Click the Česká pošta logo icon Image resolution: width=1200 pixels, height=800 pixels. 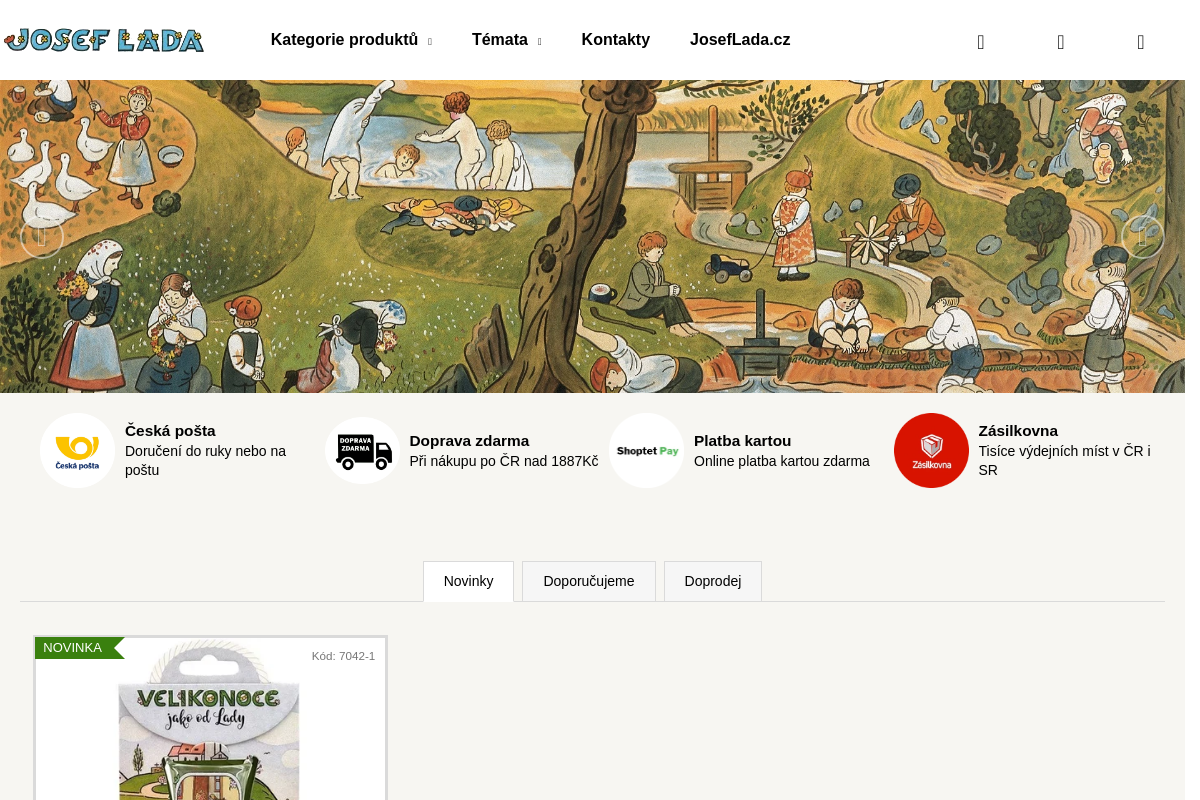click(77, 450)
